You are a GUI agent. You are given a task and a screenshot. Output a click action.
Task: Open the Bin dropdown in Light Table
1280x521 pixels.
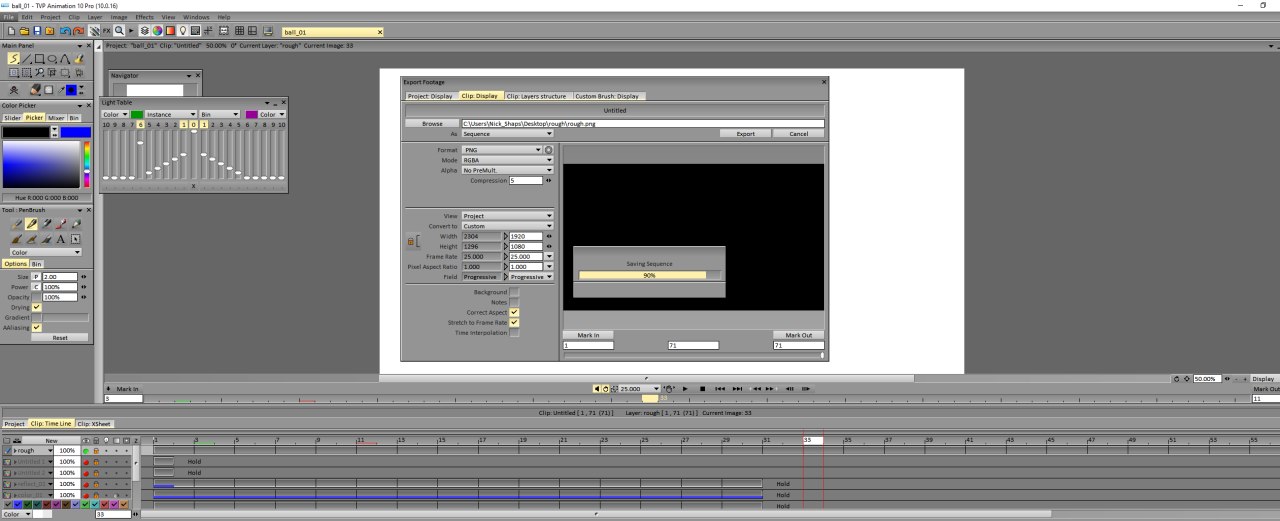coord(219,114)
